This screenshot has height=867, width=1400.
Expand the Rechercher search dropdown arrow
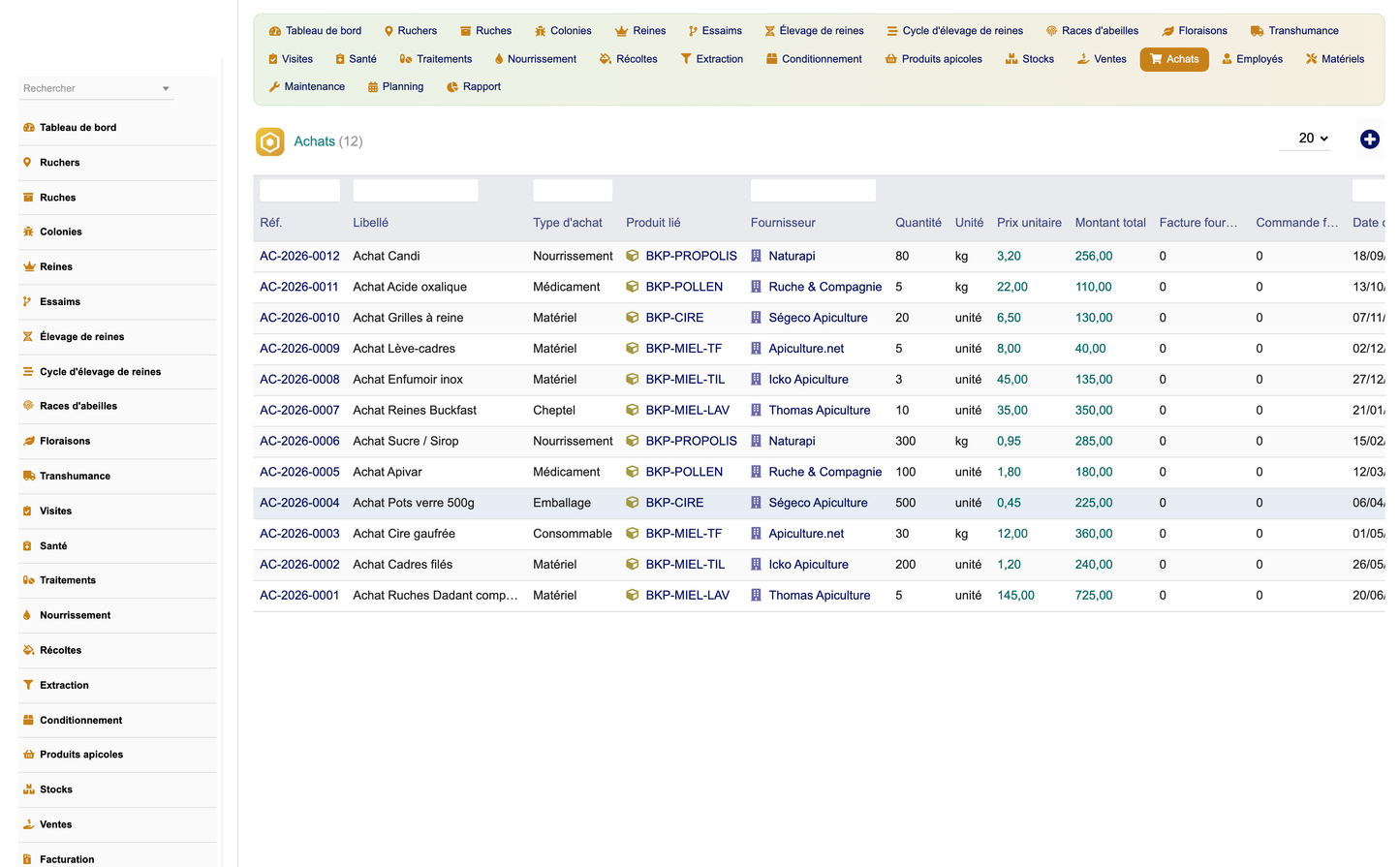pyautogui.click(x=166, y=89)
